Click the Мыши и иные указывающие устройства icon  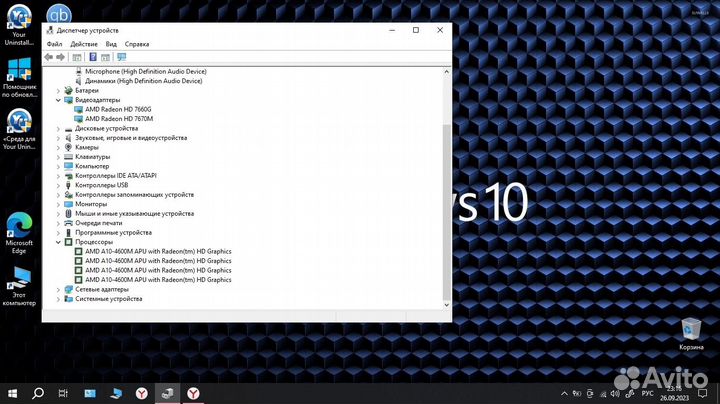tap(68, 213)
